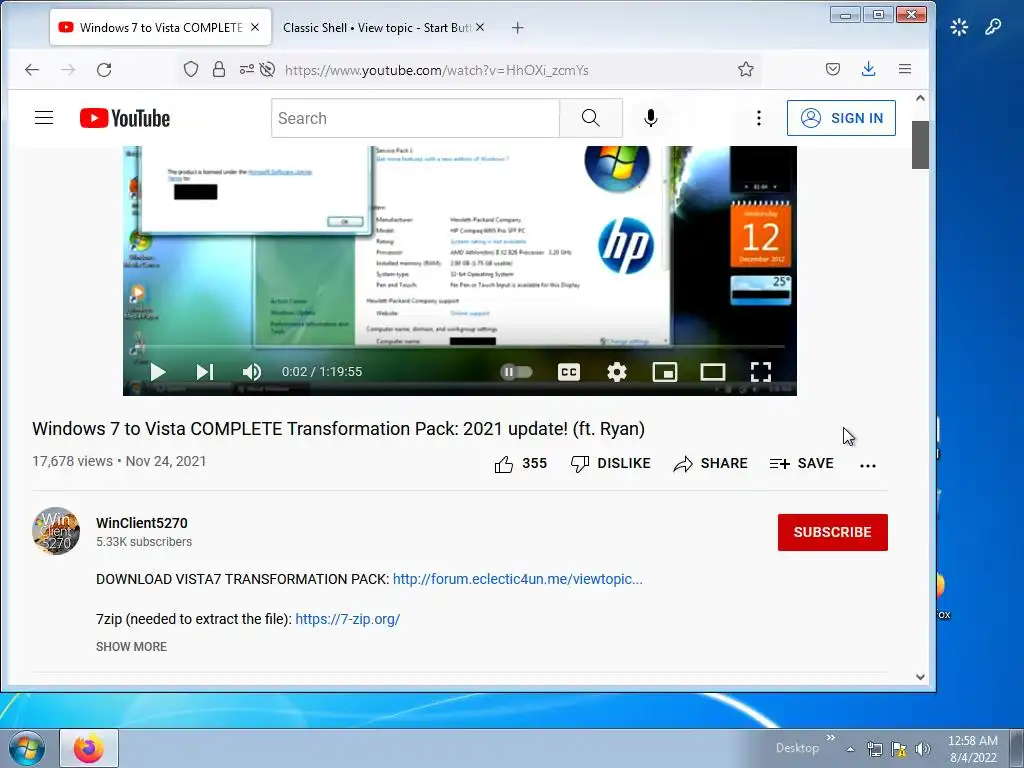Switch to theater mode
Viewport: 1024px width, 768px height.
click(x=712, y=372)
